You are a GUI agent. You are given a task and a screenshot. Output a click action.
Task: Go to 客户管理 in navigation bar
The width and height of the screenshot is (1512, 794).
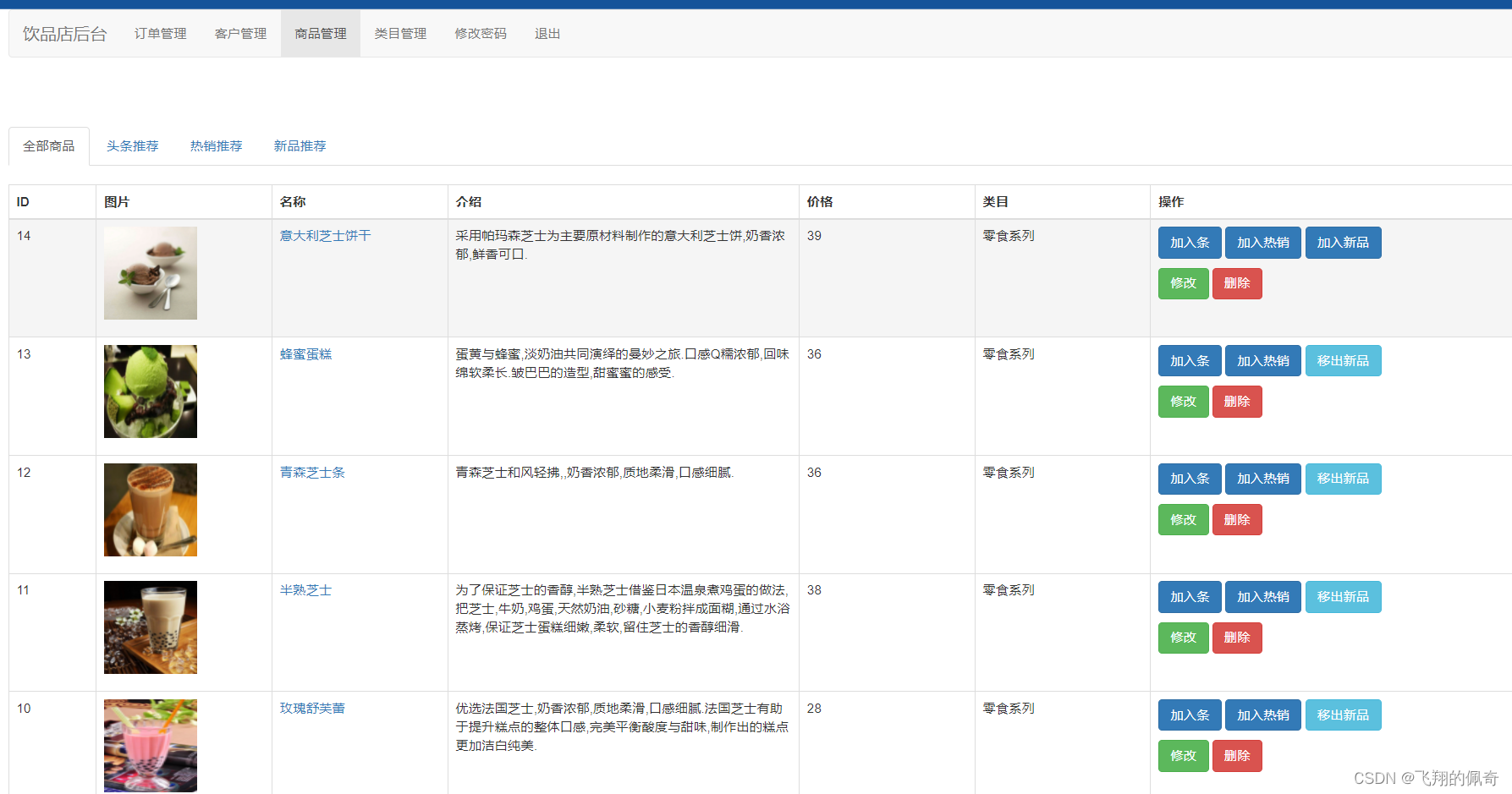pos(240,34)
